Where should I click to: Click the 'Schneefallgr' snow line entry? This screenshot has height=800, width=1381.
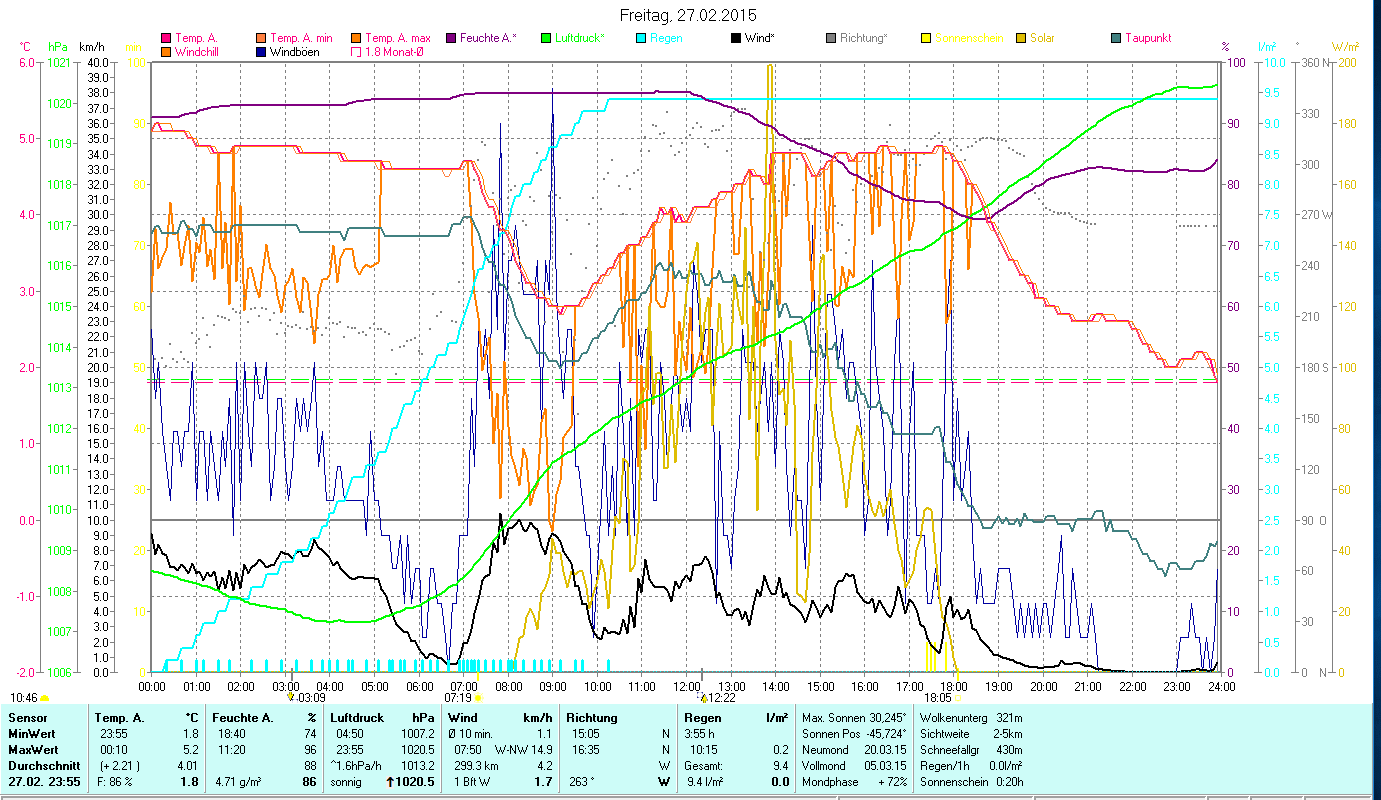click(970, 750)
